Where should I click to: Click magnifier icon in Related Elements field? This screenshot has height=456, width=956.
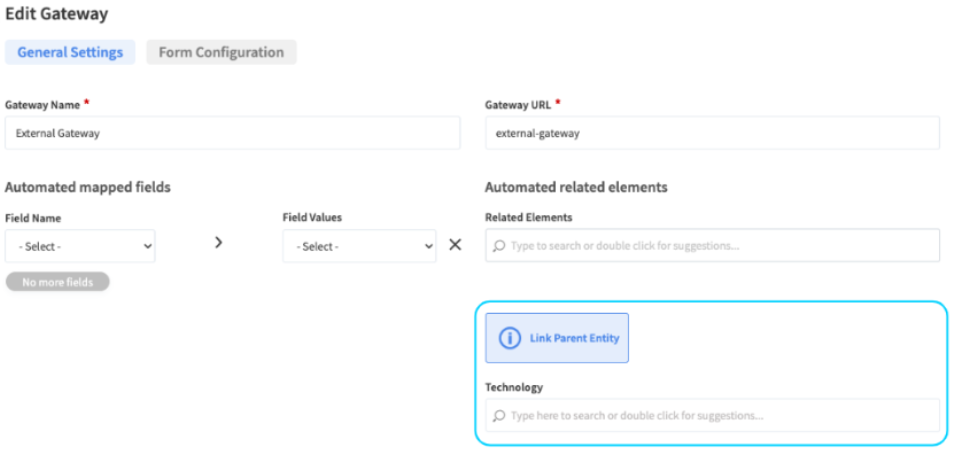pyautogui.click(x=499, y=245)
